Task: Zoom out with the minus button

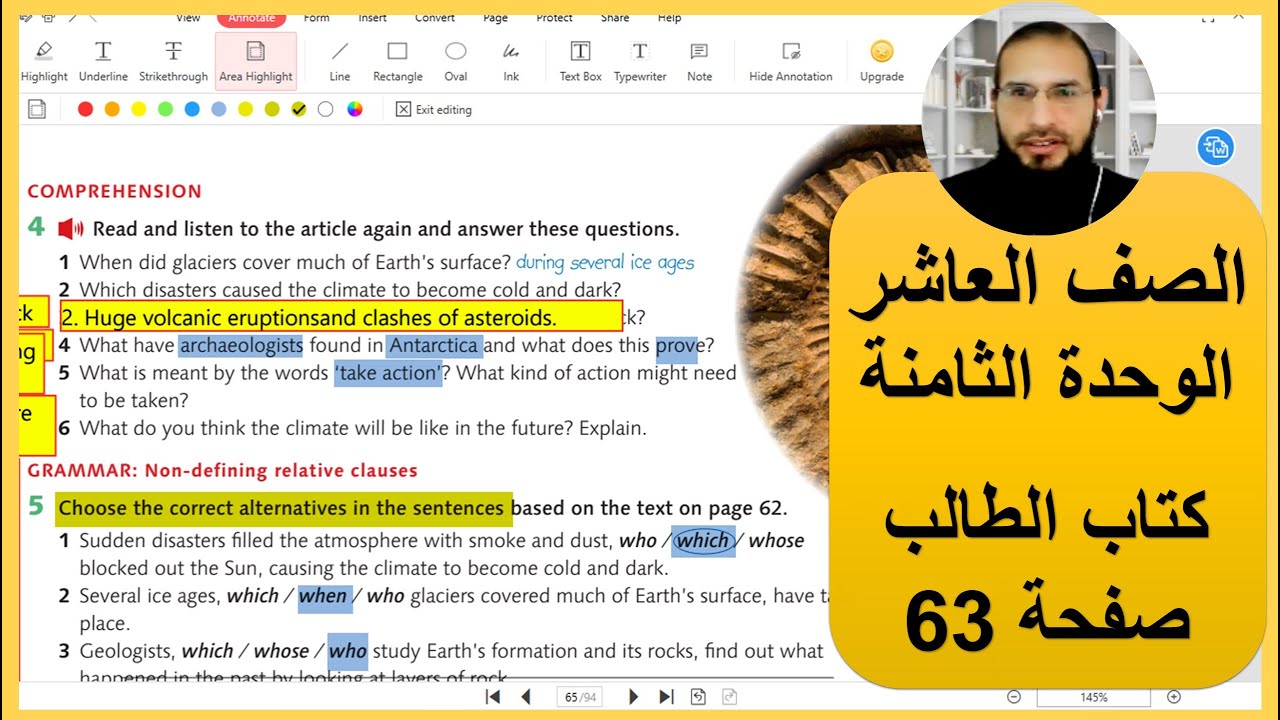Action: tap(1014, 697)
